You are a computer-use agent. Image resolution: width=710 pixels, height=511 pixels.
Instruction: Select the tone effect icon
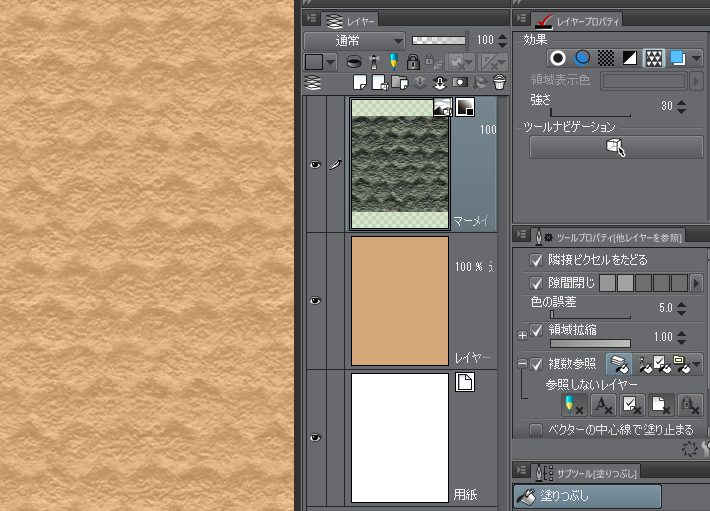pyautogui.click(x=606, y=58)
